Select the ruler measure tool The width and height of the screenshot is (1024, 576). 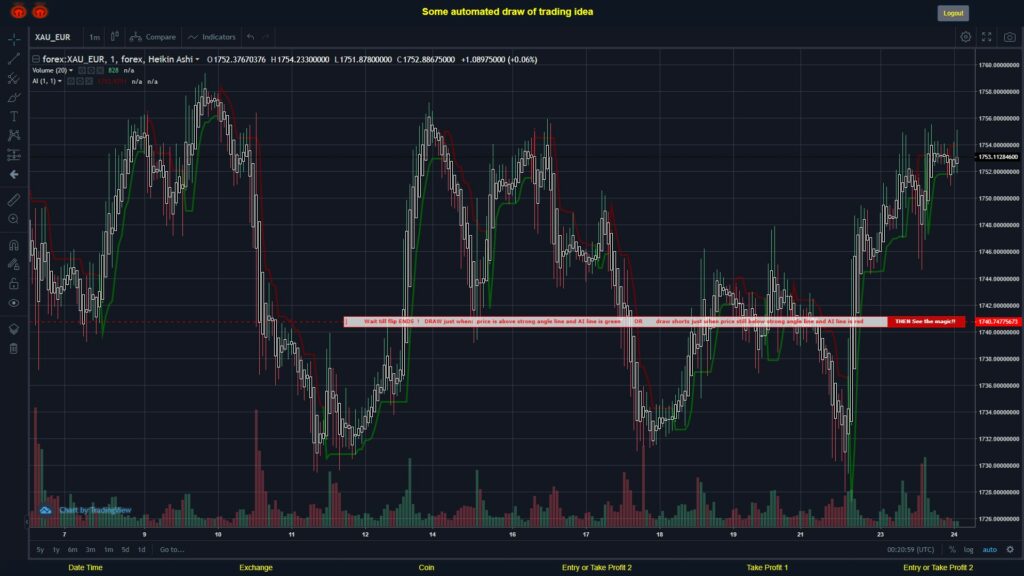14,200
